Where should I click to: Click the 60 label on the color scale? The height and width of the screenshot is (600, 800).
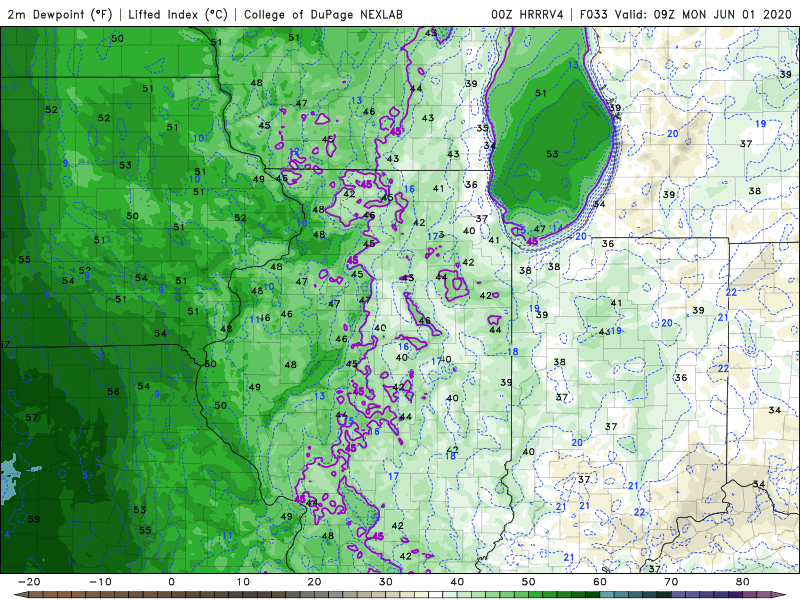[600, 582]
